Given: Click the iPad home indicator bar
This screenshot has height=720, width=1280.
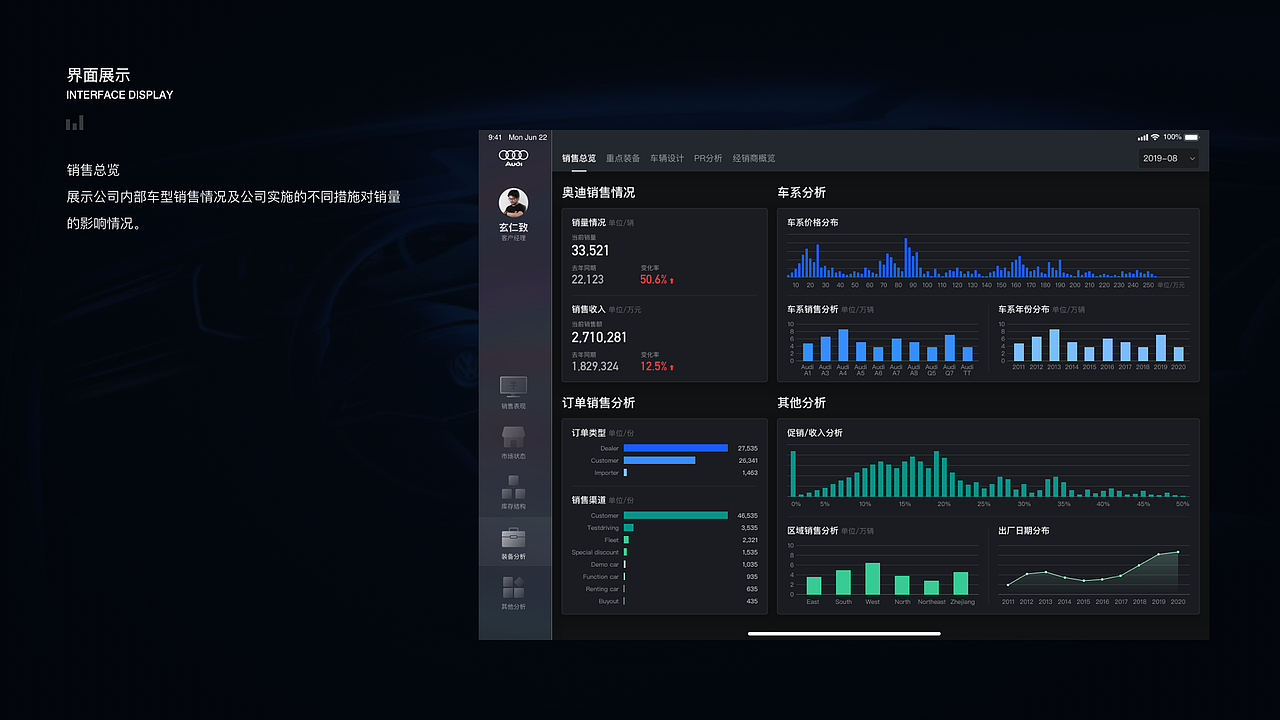Looking at the screenshot, I should (x=844, y=633).
